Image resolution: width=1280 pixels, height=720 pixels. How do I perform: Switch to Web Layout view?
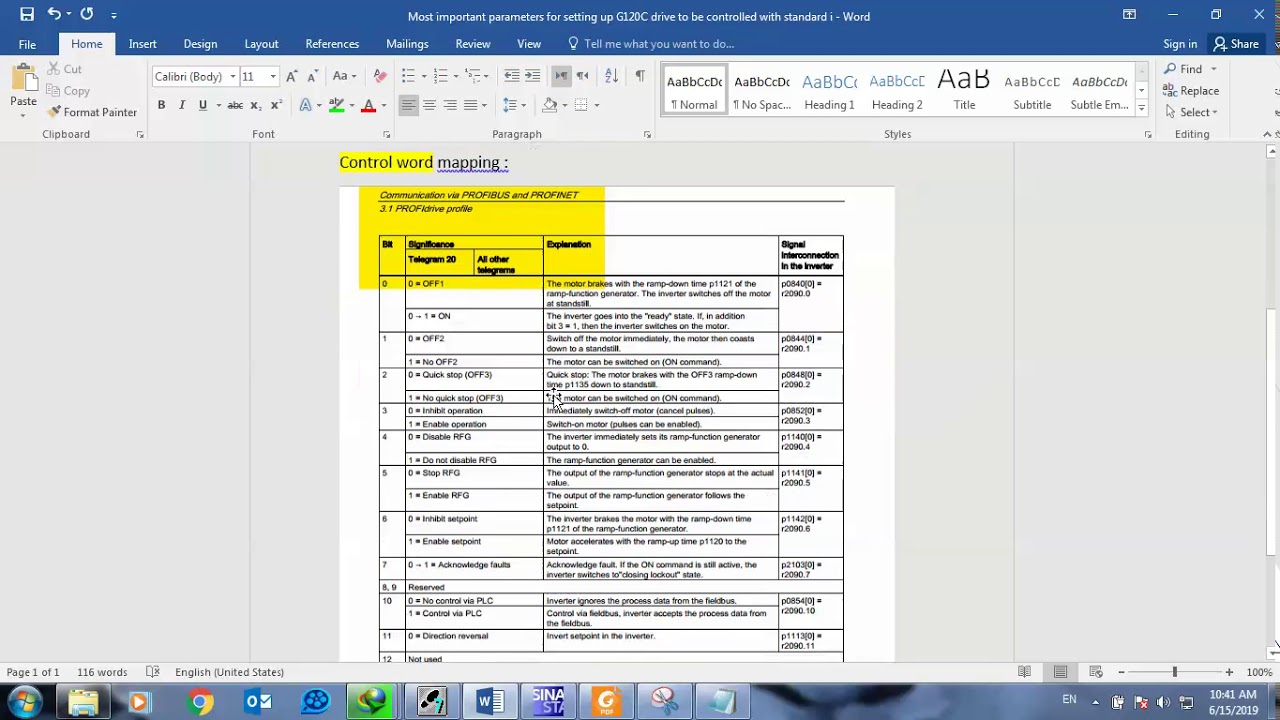pos(1096,672)
